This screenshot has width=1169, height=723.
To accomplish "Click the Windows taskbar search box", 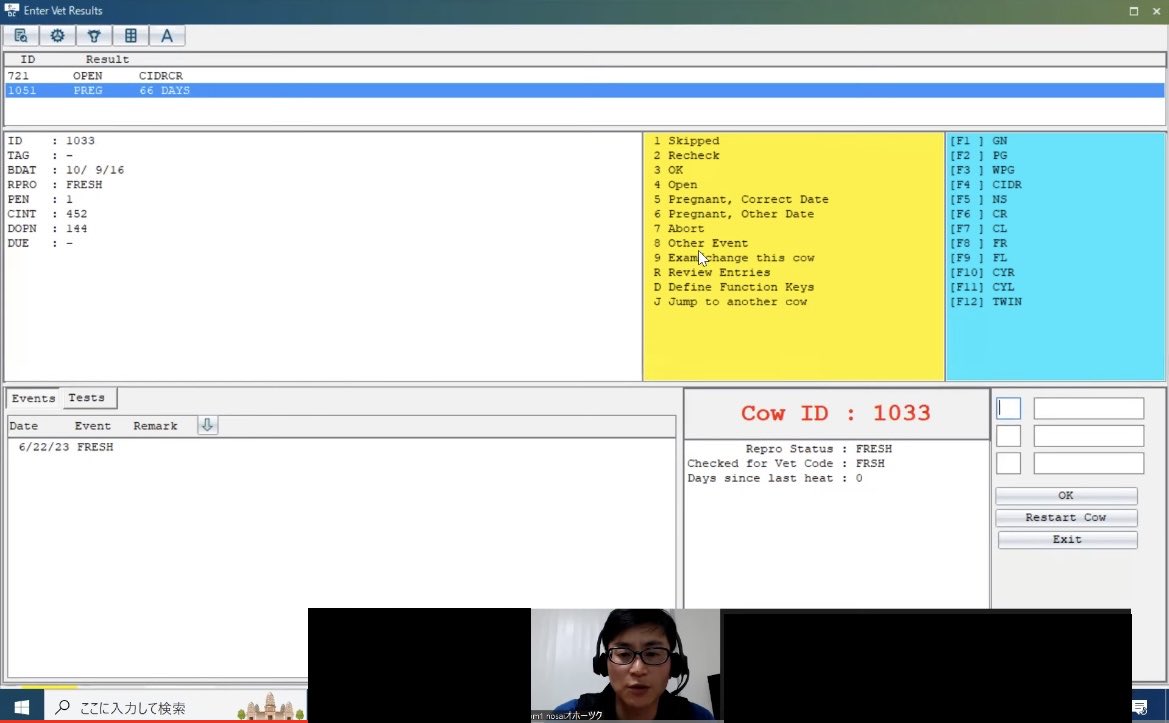I will pyautogui.click(x=175, y=707).
